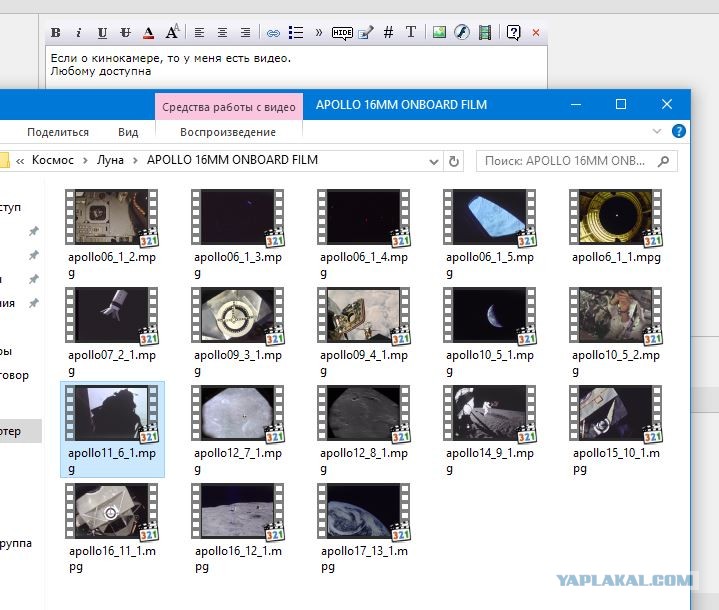Select video apollo06_1_4.mpg
719x610 pixels.
364,233
